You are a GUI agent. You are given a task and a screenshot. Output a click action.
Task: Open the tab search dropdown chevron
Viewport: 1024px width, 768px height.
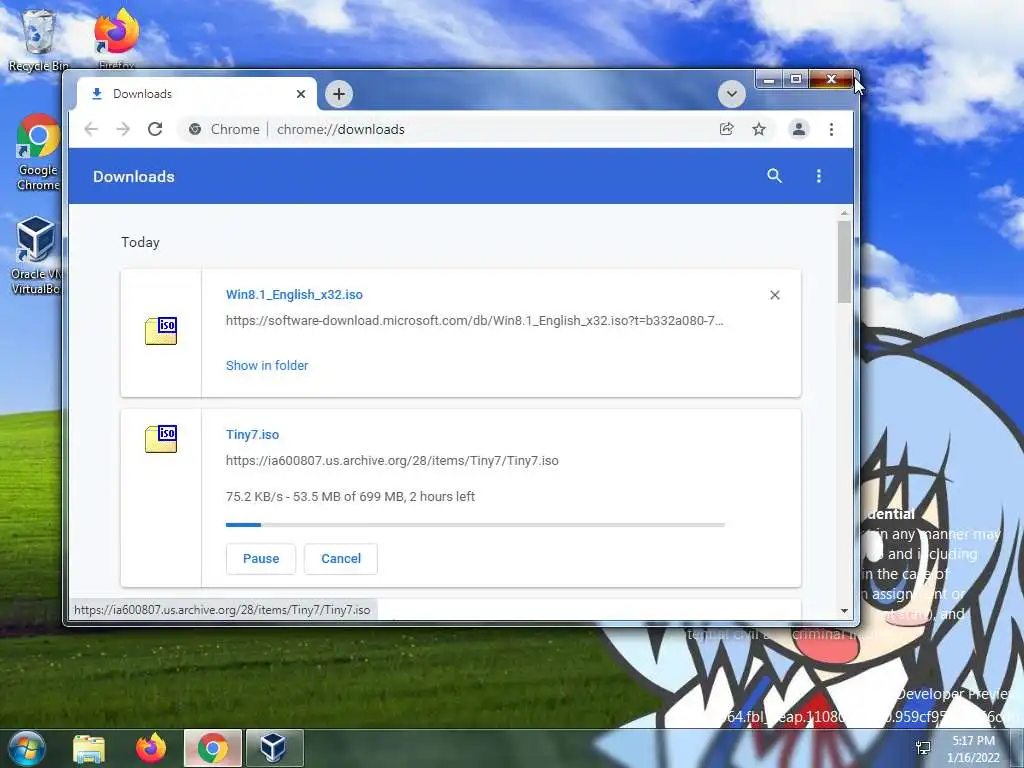pyautogui.click(x=731, y=94)
